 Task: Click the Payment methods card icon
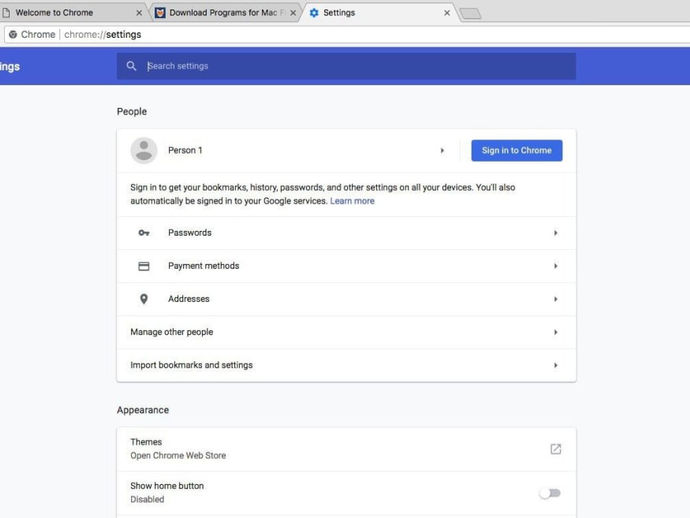144,266
